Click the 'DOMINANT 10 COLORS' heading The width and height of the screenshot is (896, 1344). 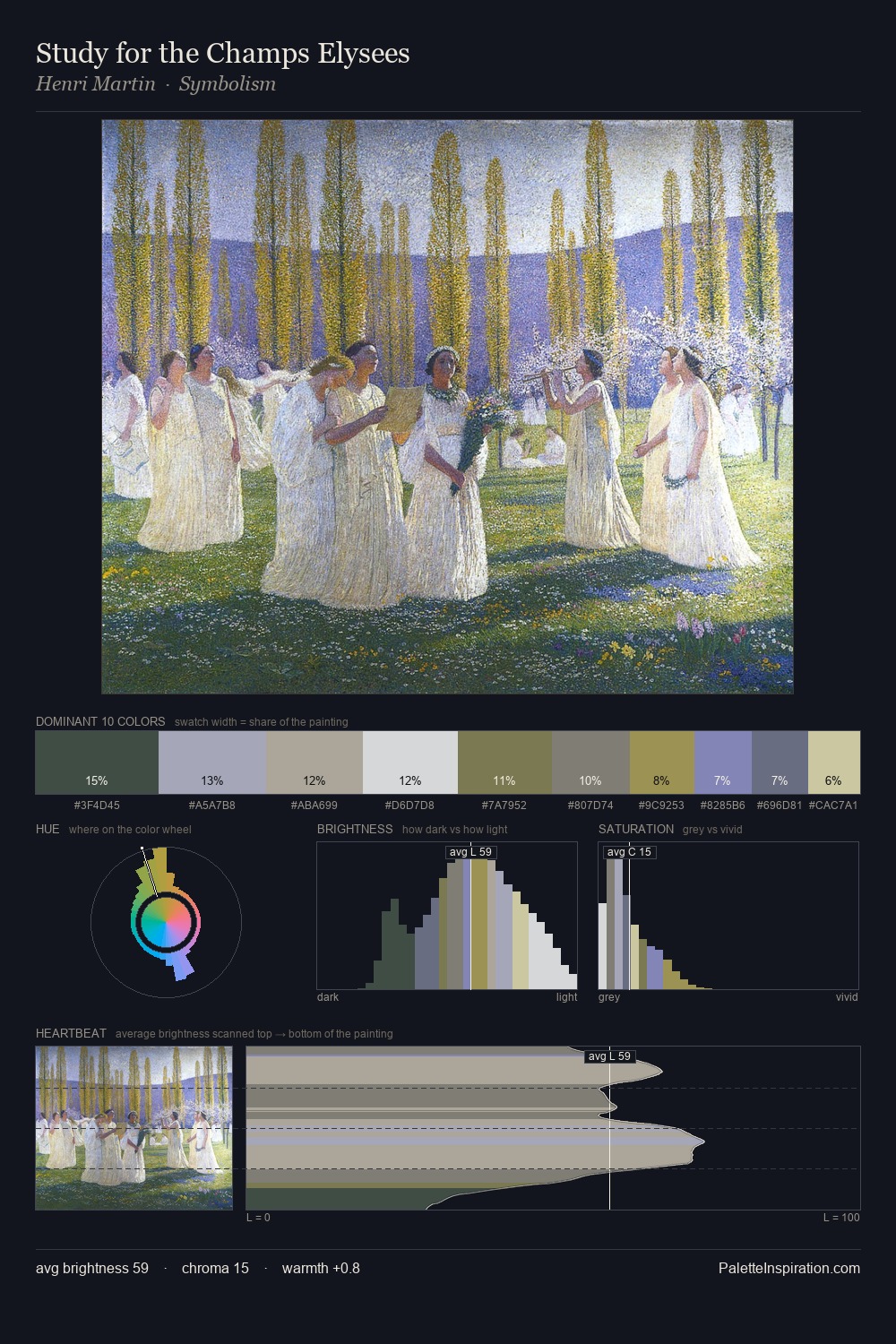tap(100, 721)
